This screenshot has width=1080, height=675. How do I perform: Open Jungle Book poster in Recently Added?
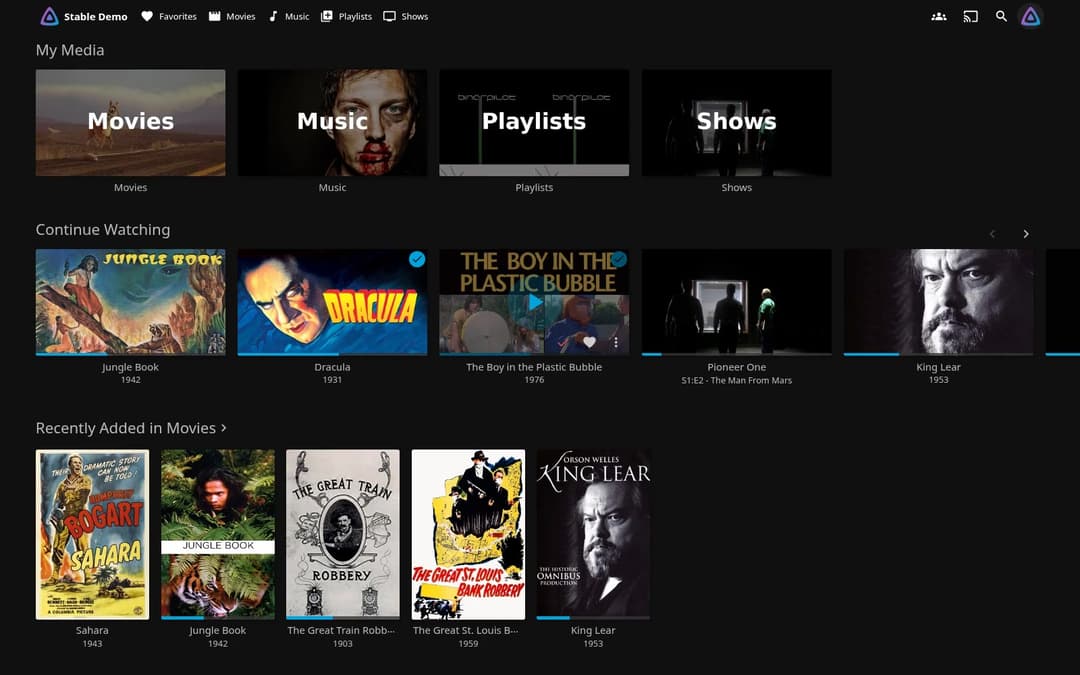pyautogui.click(x=218, y=534)
